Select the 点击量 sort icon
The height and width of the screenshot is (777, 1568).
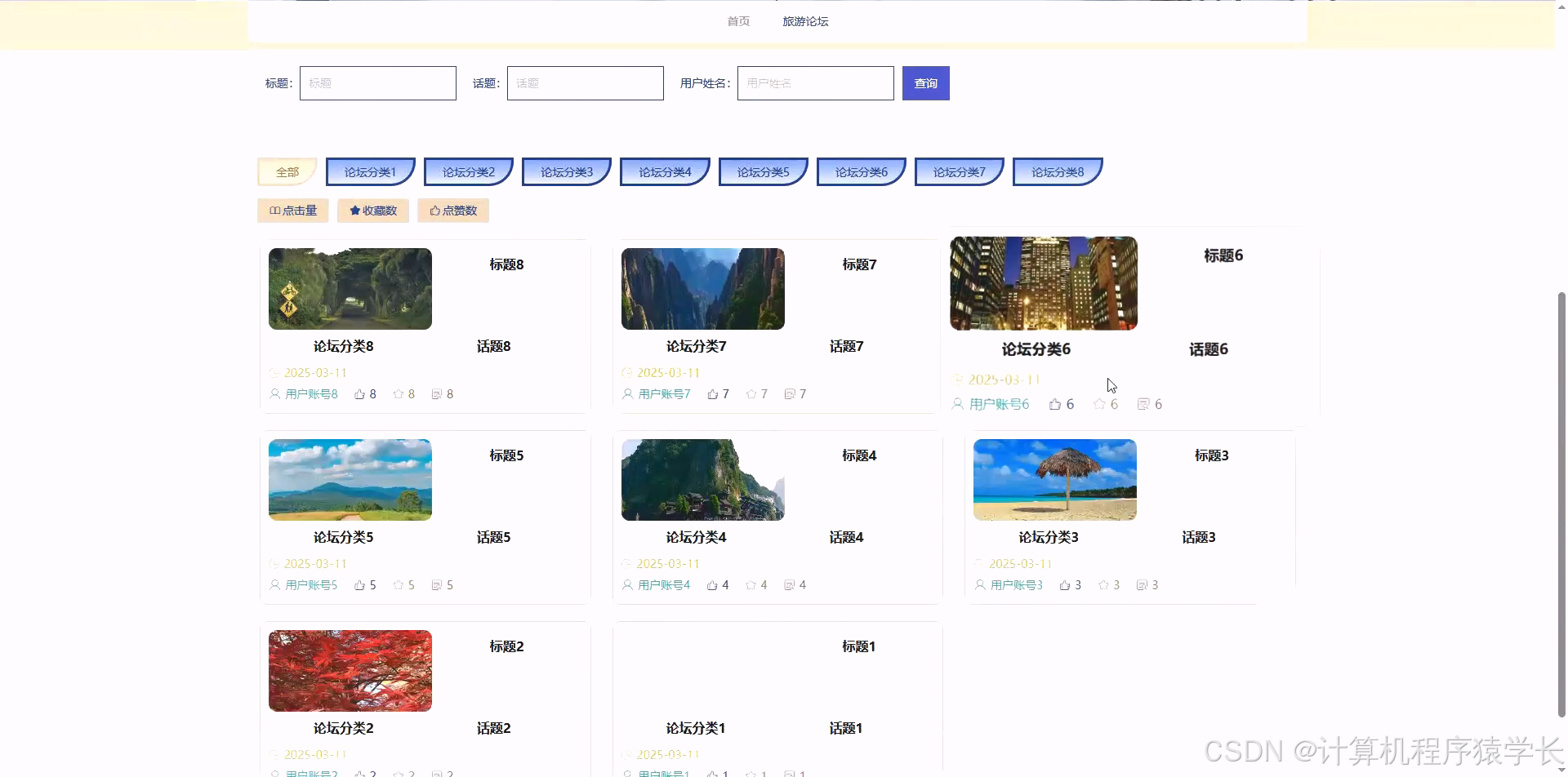(275, 211)
